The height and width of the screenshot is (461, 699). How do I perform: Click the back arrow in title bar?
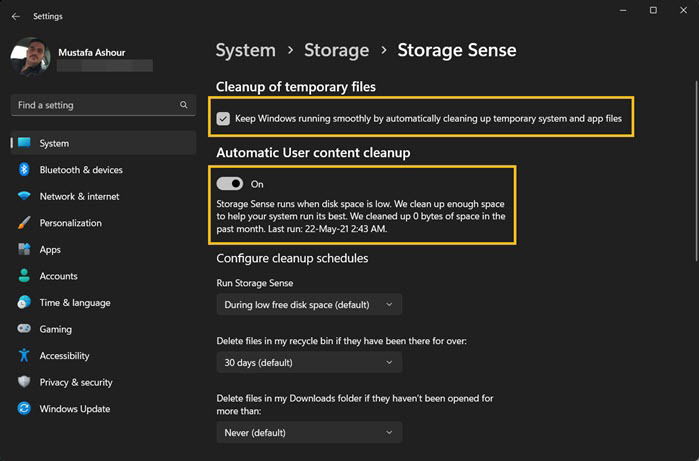point(16,16)
